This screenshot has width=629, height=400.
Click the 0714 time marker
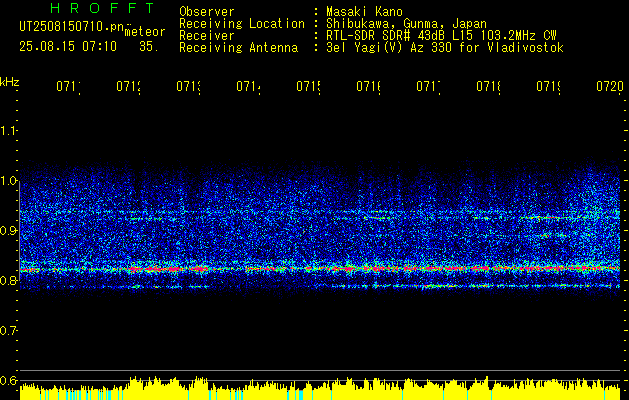[248, 87]
